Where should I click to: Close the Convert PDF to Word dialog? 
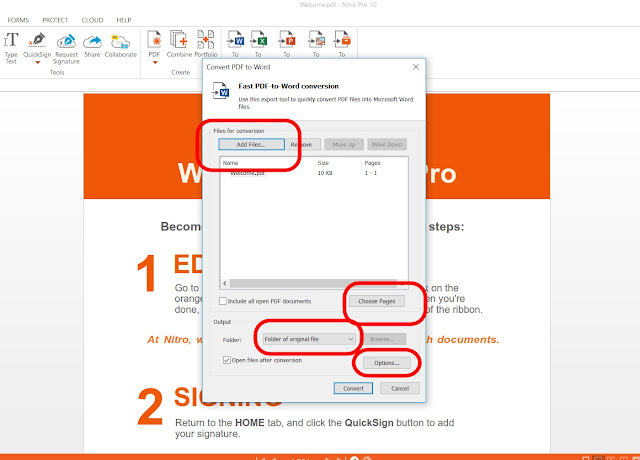tap(416, 67)
